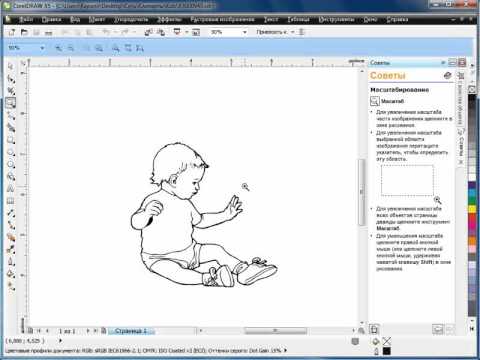Screen dimensions: 480x360
Task: Select the Rectangle tool
Action: coord(11,140)
